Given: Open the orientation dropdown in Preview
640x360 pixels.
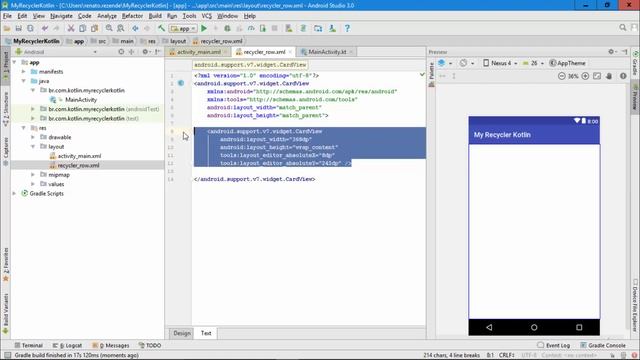Looking at the screenshot, I should [467, 63].
